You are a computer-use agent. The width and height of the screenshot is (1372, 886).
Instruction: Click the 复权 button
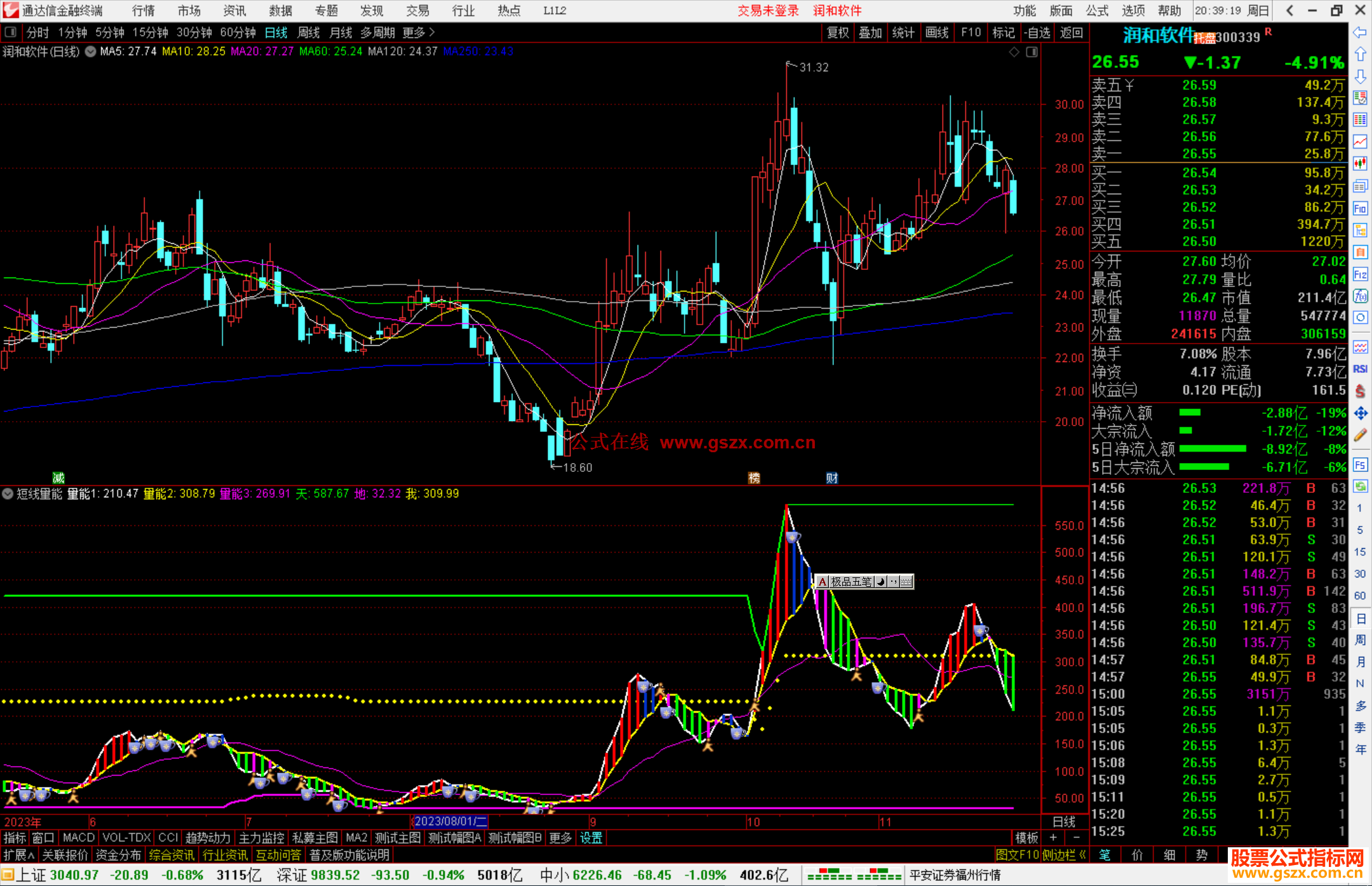pyautogui.click(x=838, y=32)
